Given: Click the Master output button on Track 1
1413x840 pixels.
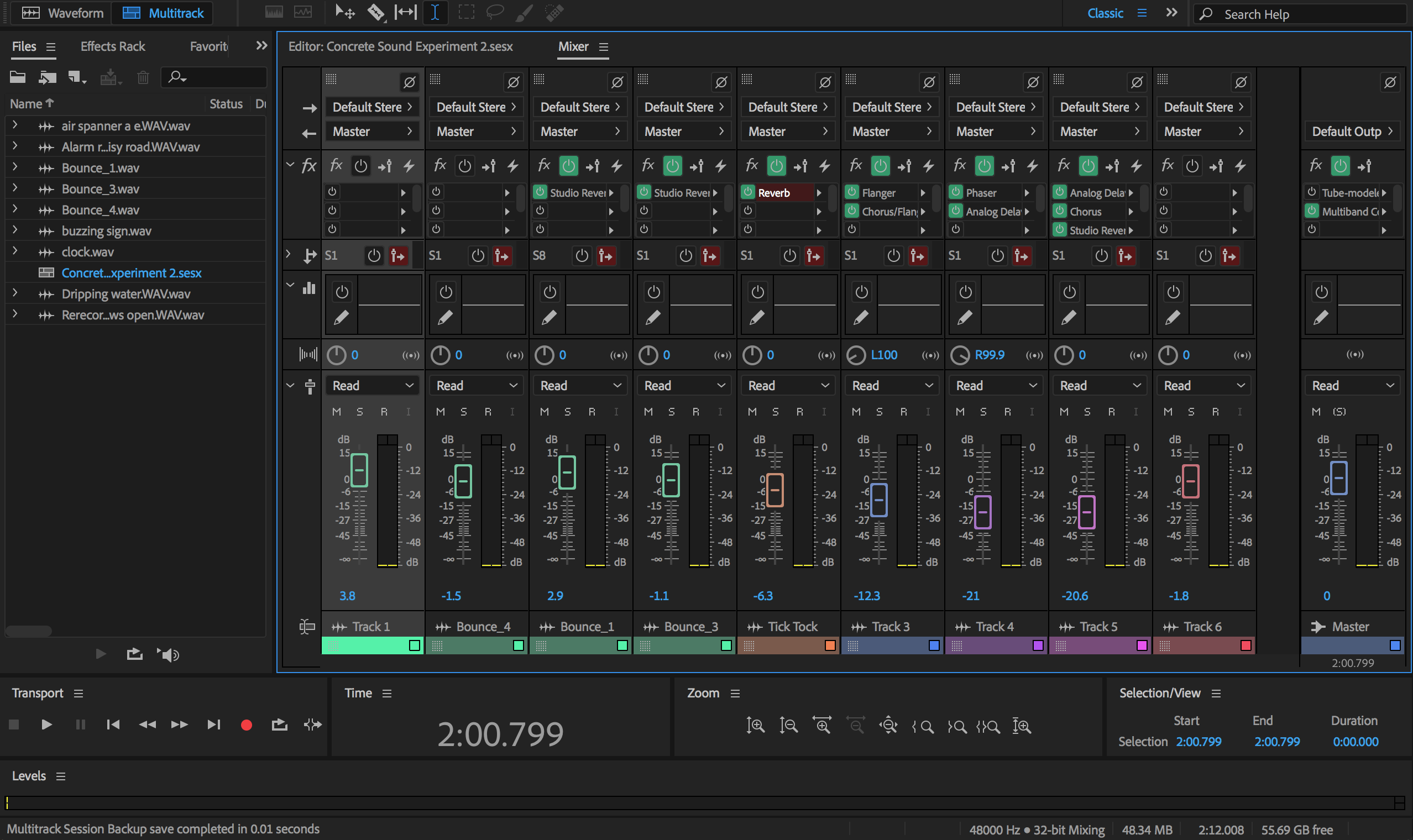Looking at the screenshot, I should coord(372,131).
